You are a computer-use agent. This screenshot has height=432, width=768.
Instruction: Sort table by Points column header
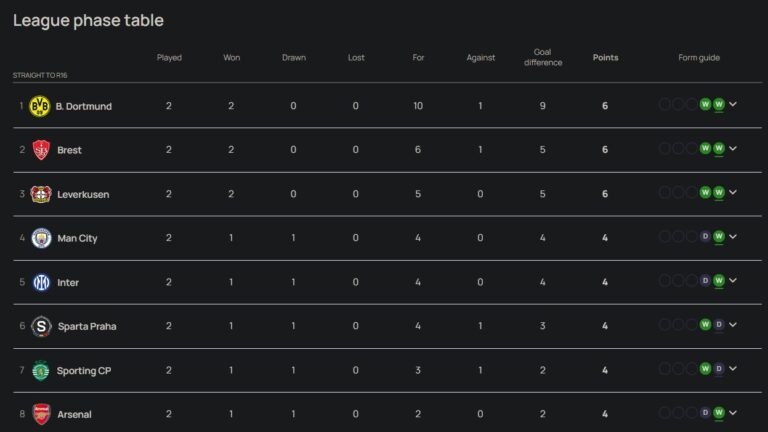coord(605,58)
